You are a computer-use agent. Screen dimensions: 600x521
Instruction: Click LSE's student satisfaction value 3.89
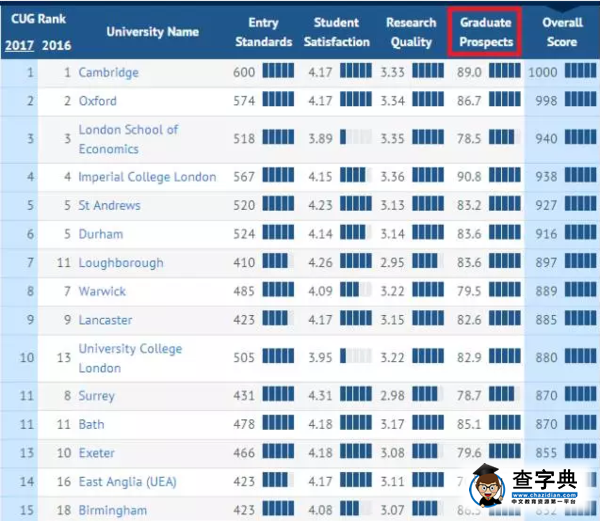(321, 138)
